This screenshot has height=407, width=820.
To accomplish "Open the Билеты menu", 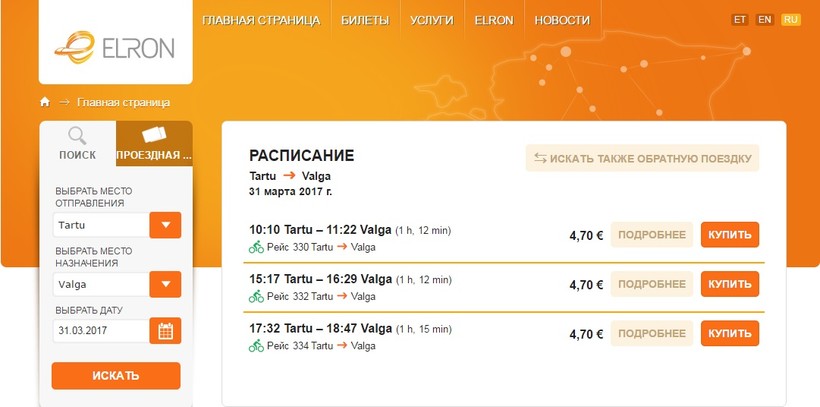I will click(365, 20).
